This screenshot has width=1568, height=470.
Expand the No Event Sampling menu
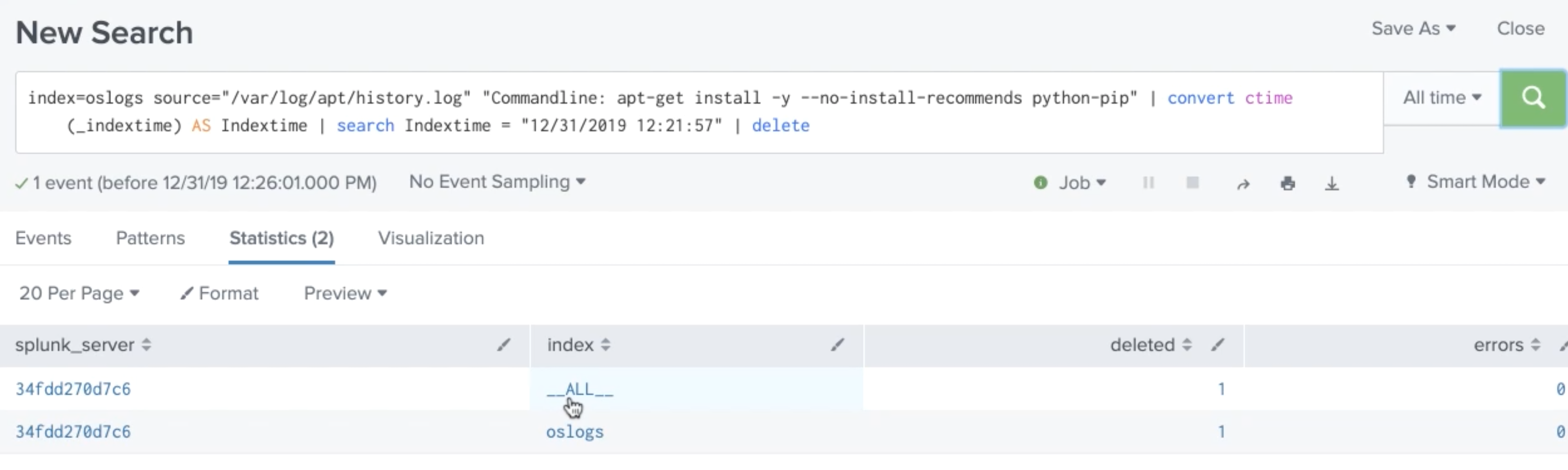point(497,181)
